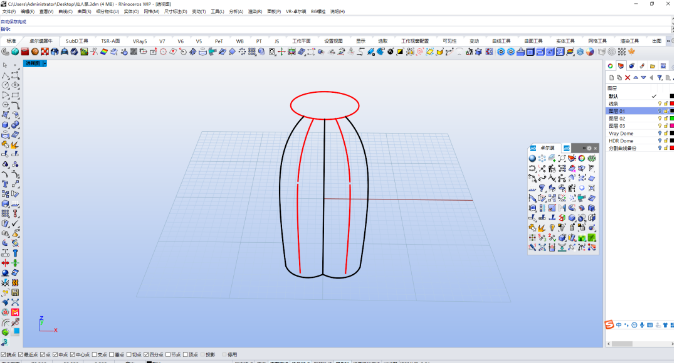The width and height of the screenshot is (674, 363).
Task: Toggle lock icon of HDR Dome layer
Action: (665, 141)
